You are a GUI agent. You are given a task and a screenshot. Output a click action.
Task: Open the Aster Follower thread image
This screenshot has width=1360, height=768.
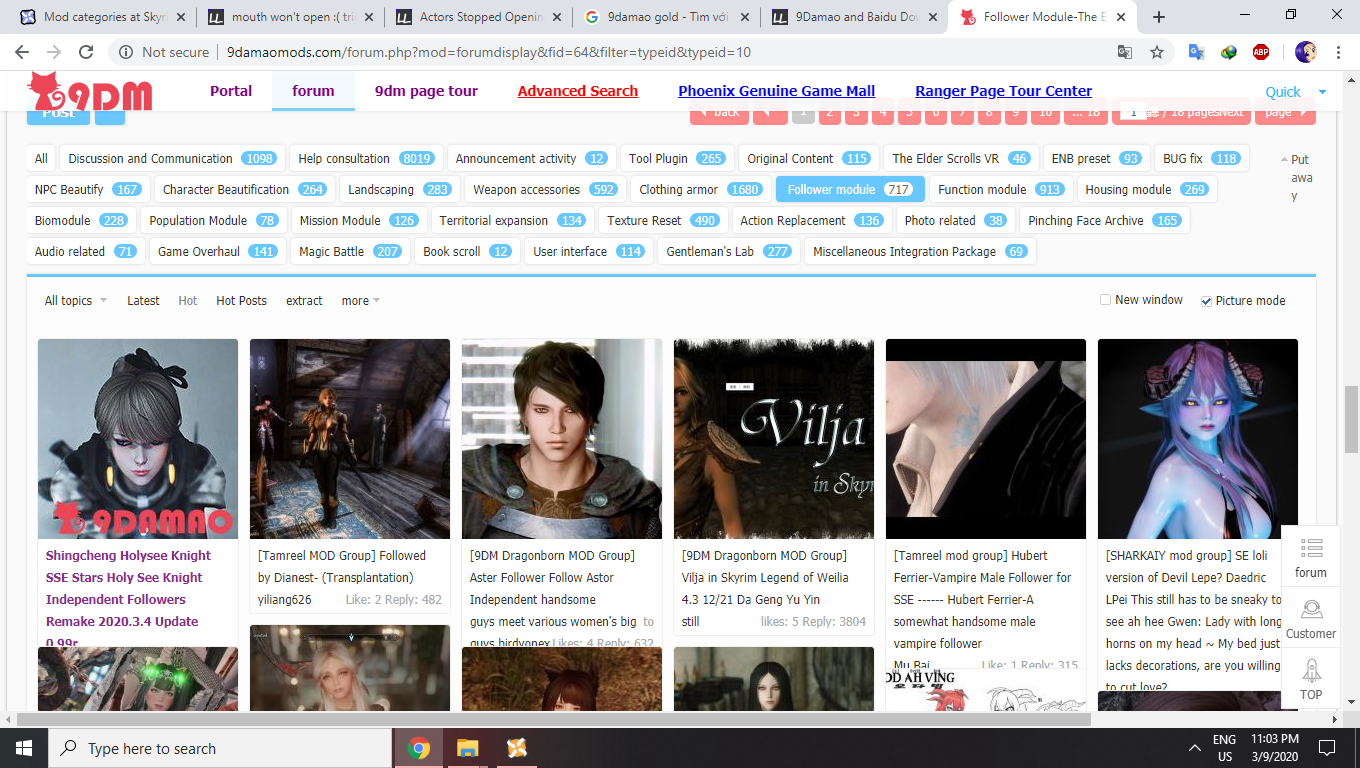pos(562,439)
